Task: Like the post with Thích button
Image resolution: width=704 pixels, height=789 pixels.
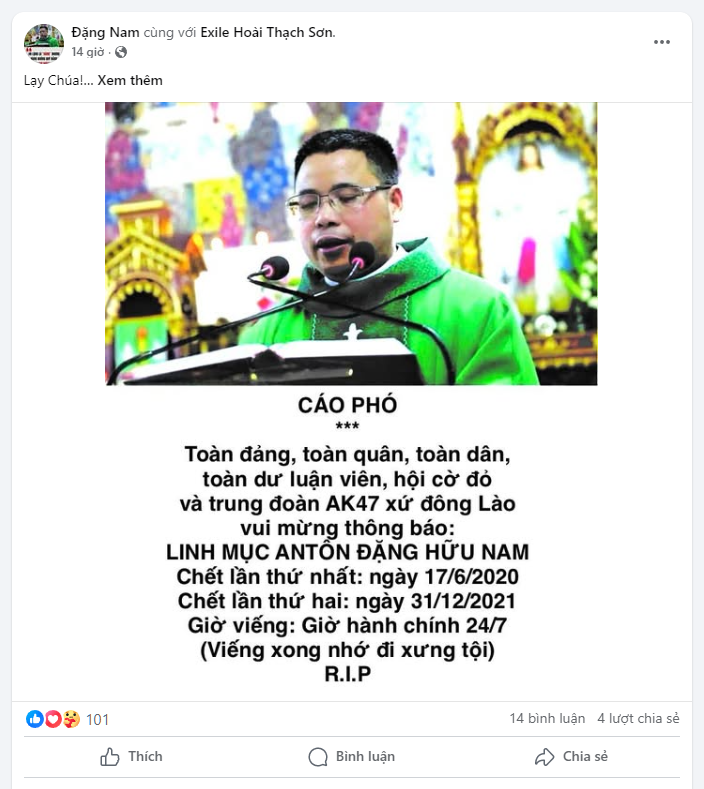Action: (131, 756)
